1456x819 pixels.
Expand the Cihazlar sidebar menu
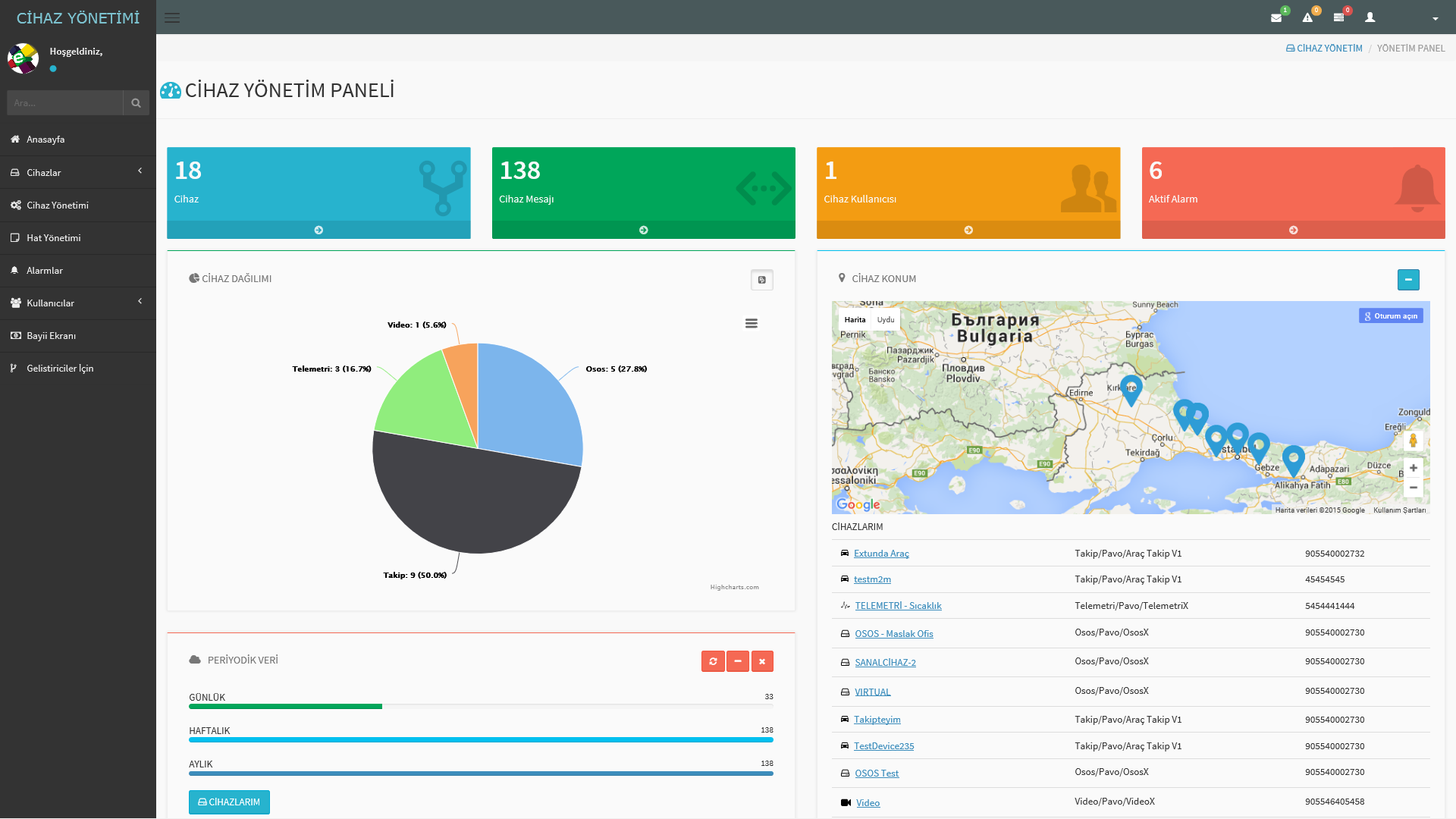tap(78, 173)
